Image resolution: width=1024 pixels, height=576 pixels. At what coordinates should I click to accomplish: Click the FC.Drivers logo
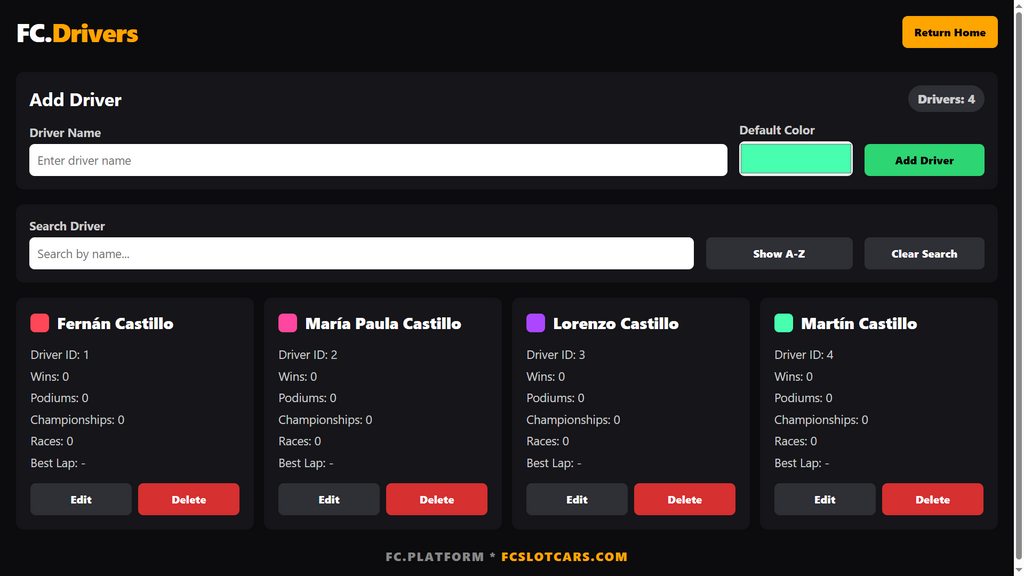[x=77, y=33]
